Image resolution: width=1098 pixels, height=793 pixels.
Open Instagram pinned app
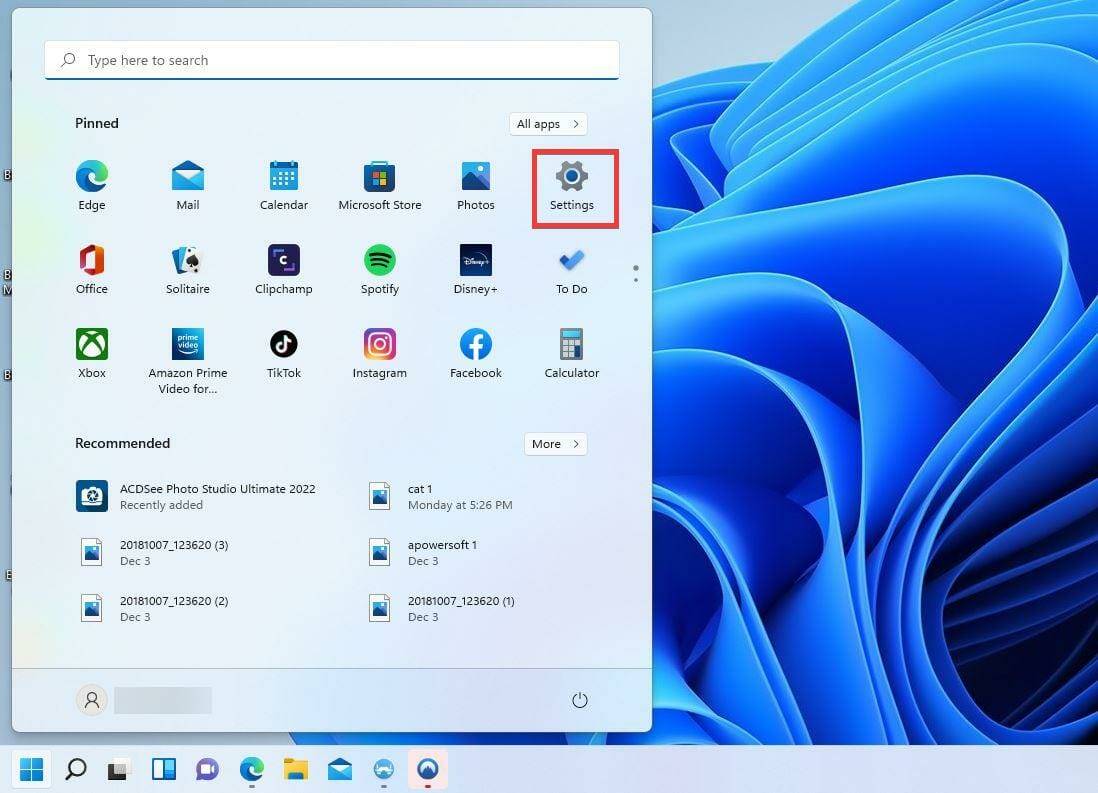[x=379, y=343]
